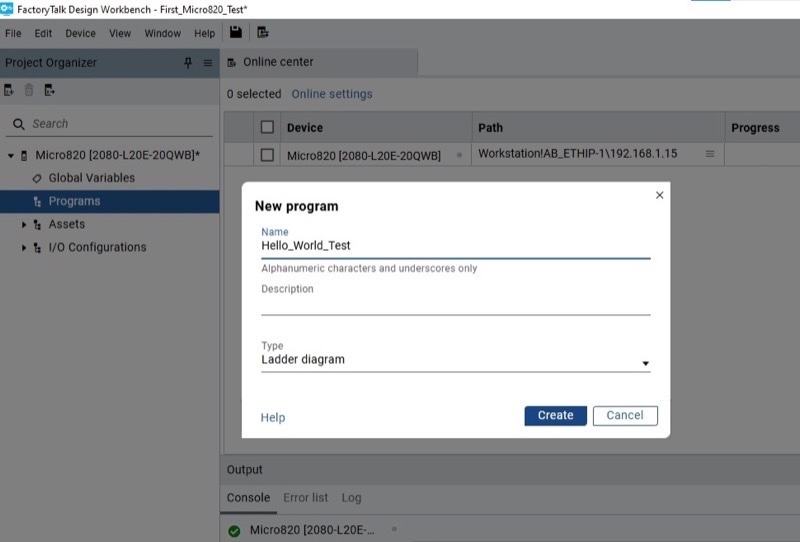Click the I/O Configurations tree icon

(37, 248)
